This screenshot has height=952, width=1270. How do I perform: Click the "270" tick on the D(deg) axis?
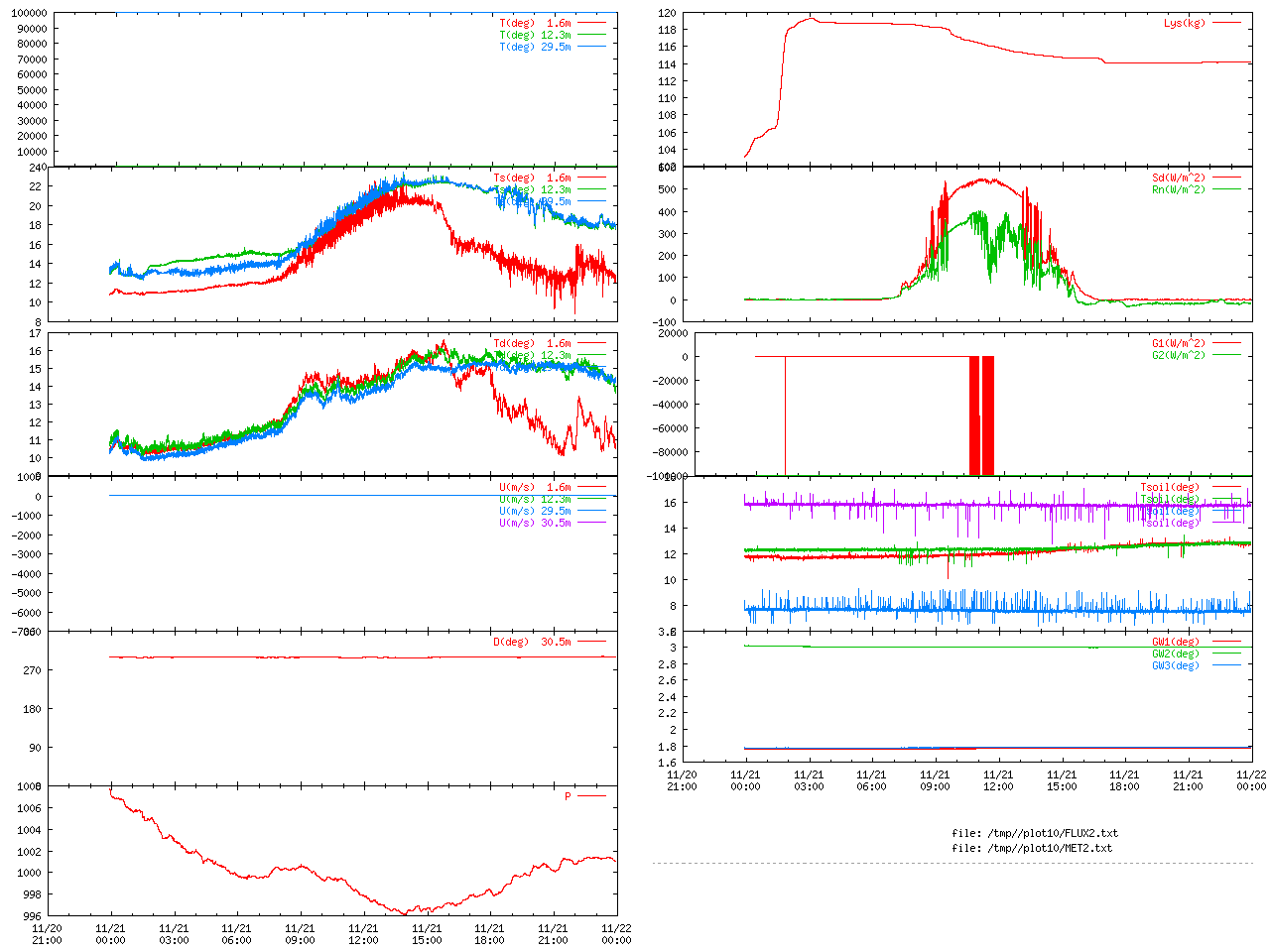33,670
